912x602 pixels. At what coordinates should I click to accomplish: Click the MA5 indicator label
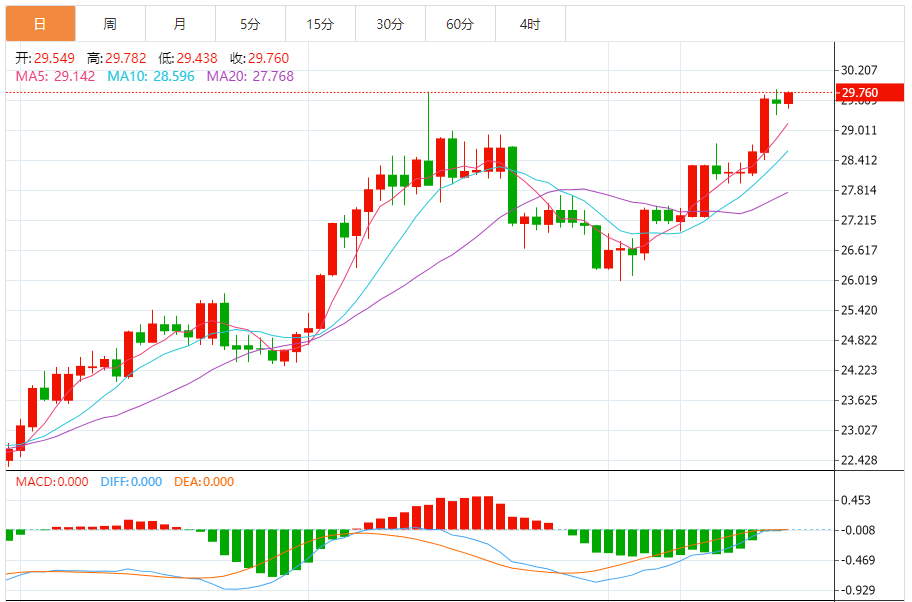55,76
